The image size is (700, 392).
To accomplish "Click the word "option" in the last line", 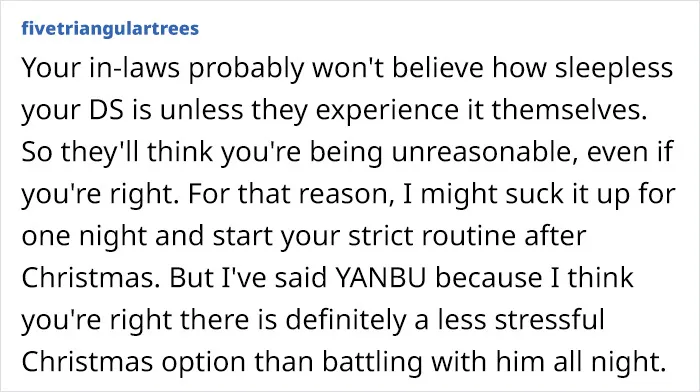I will (x=204, y=363).
